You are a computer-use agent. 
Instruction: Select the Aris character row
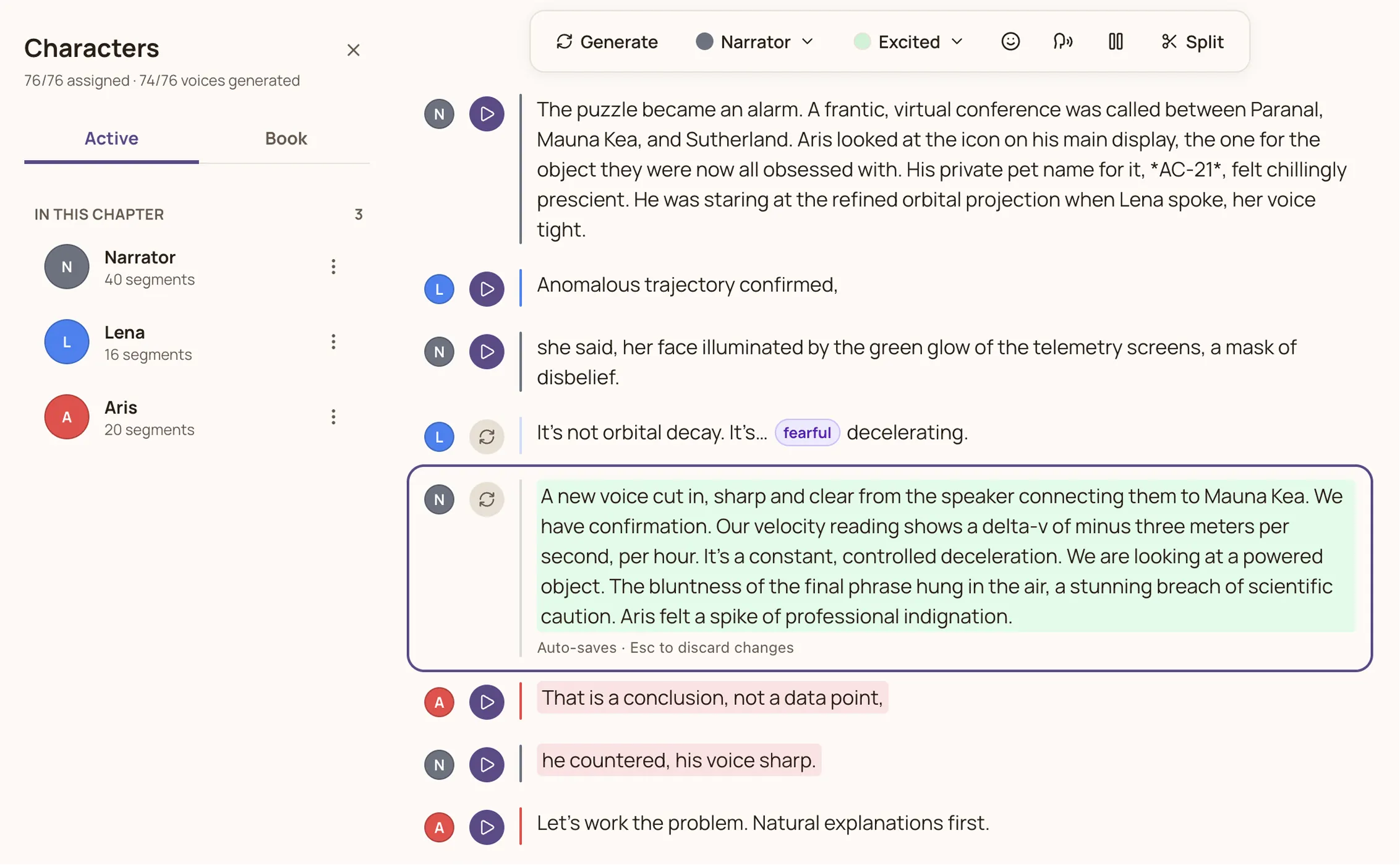click(x=197, y=417)
